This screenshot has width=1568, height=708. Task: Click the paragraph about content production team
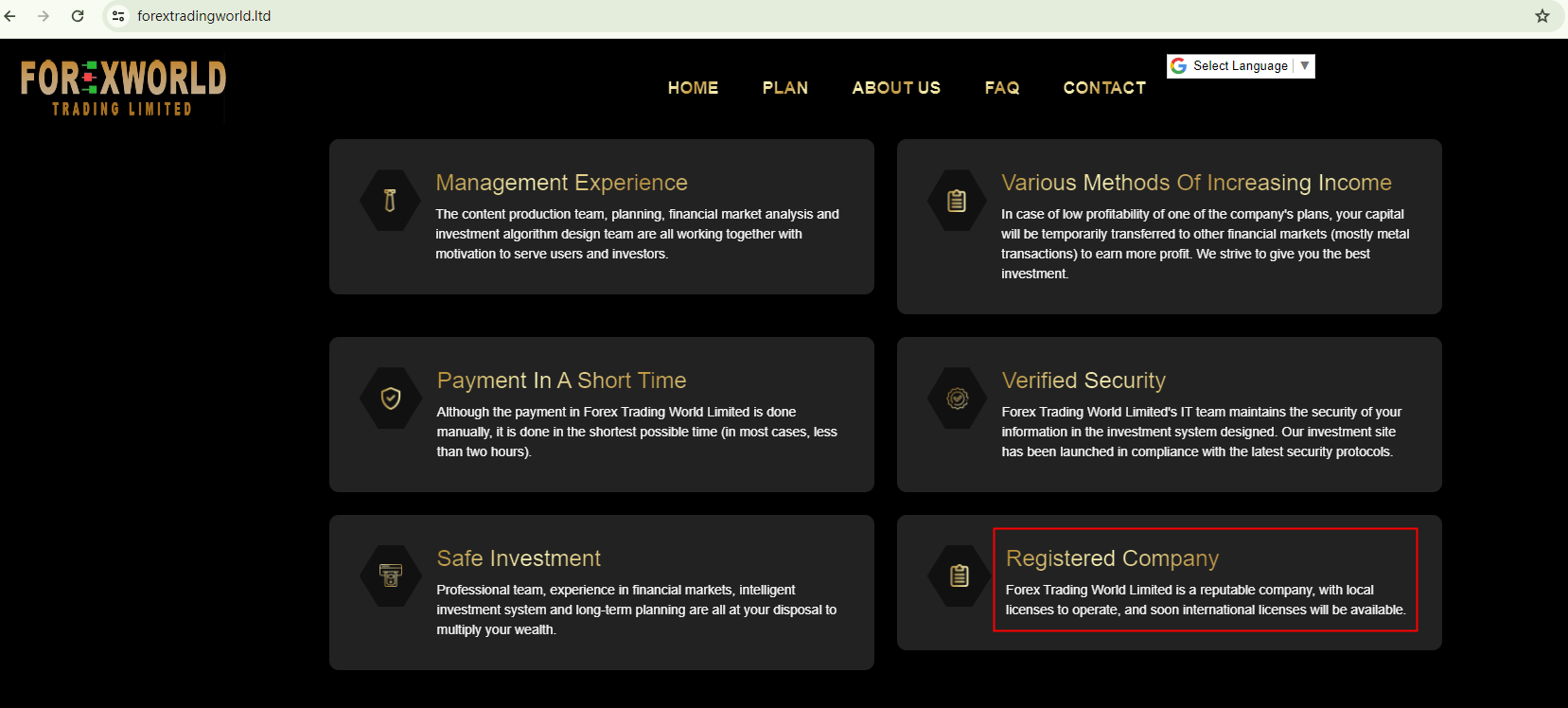[x=637, y=234]
